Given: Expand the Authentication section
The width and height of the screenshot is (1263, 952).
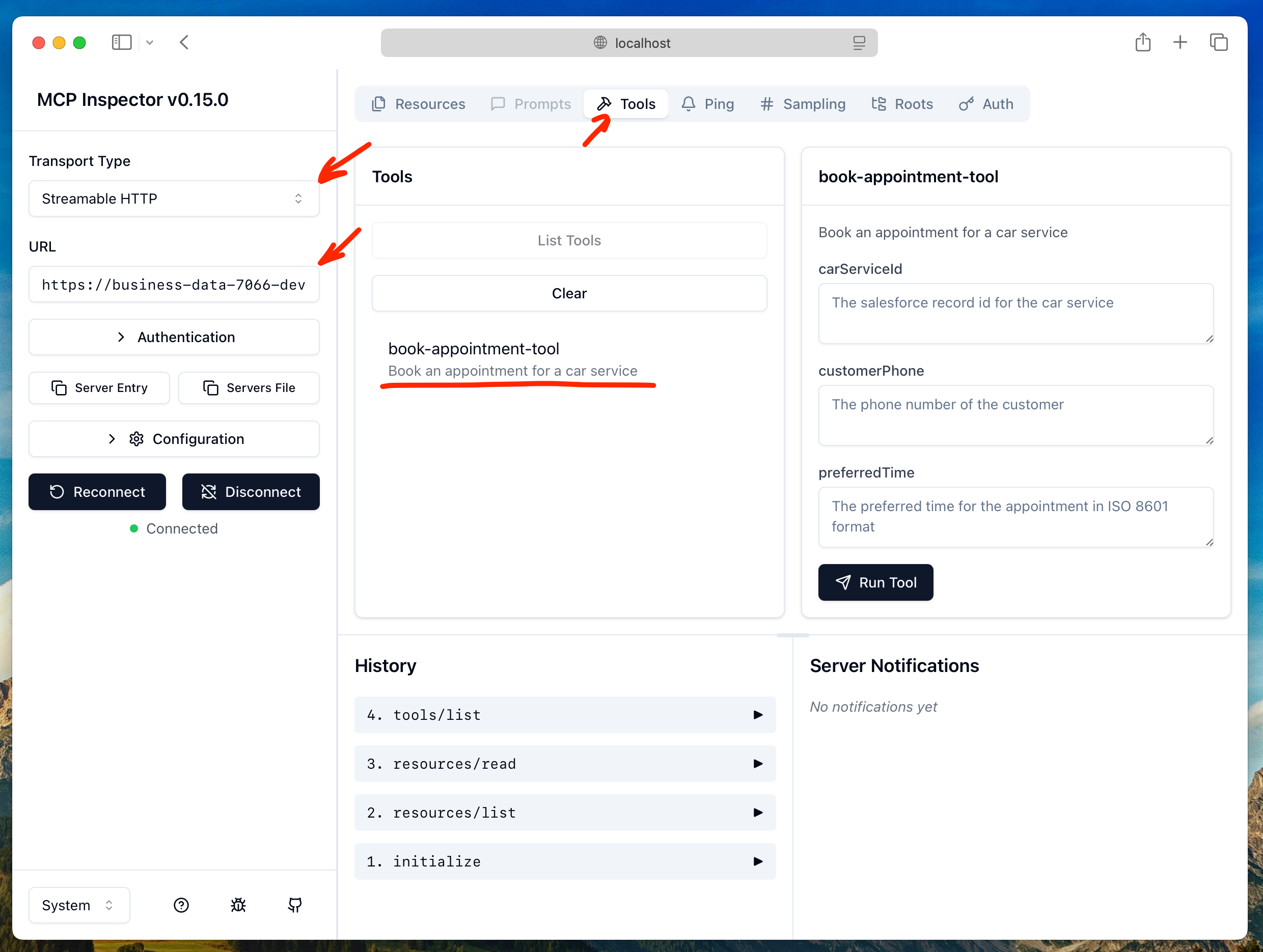Looking at the screenshot, I should [174, 337].
